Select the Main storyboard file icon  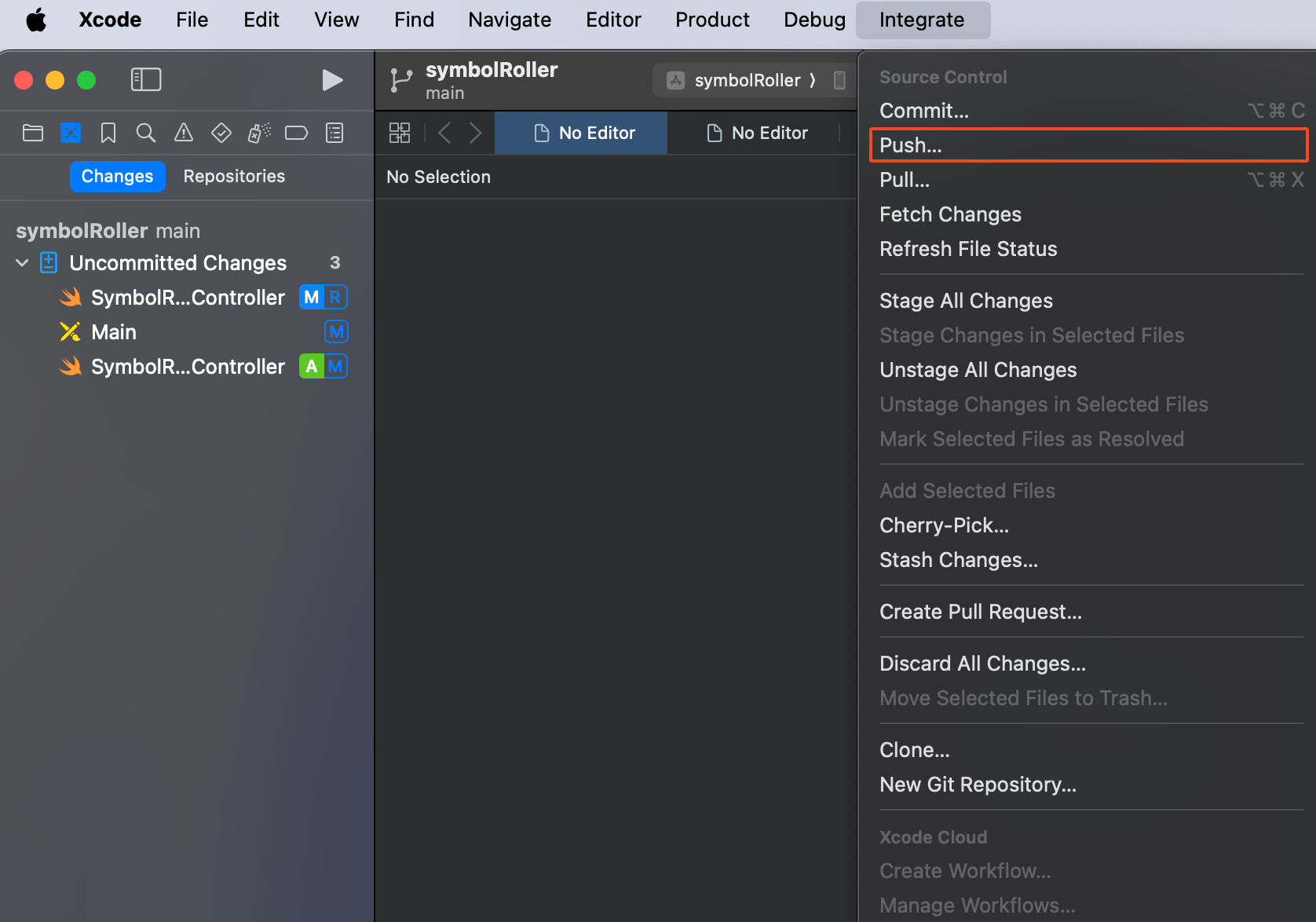[x=71, y=332]
